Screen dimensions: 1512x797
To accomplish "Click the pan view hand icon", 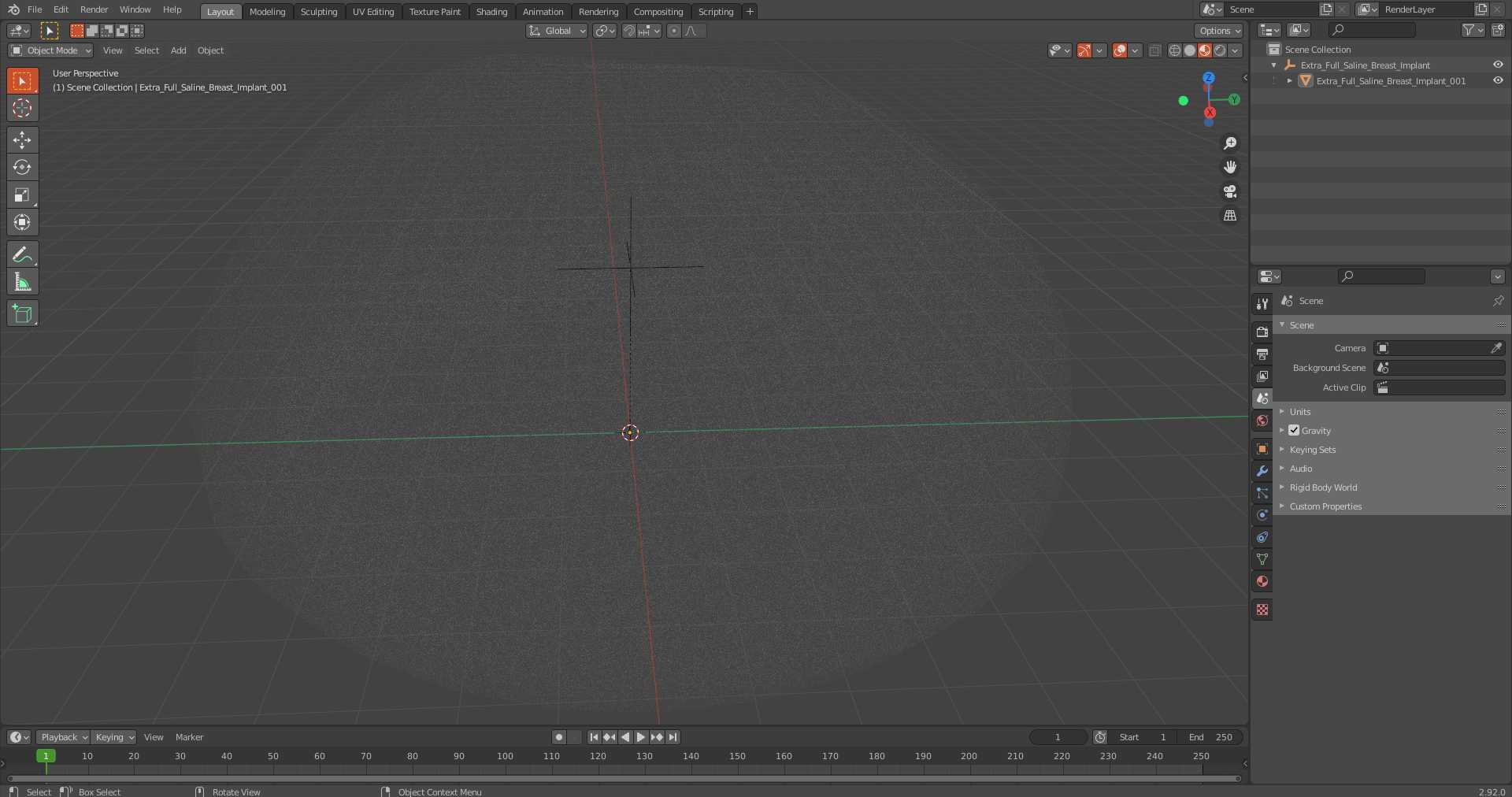I will click(1229, 167).
